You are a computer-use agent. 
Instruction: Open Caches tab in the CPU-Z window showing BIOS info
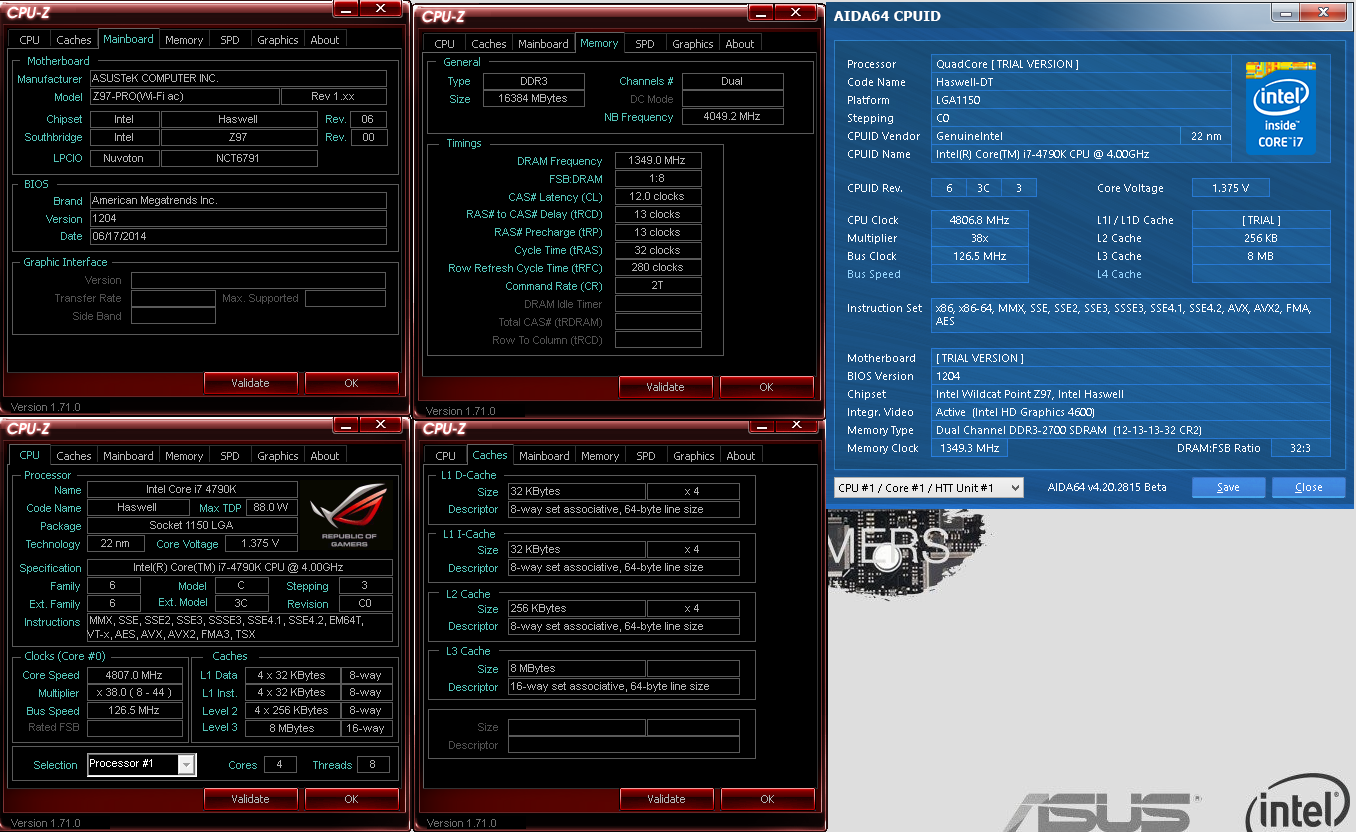(x=74, y=40)
